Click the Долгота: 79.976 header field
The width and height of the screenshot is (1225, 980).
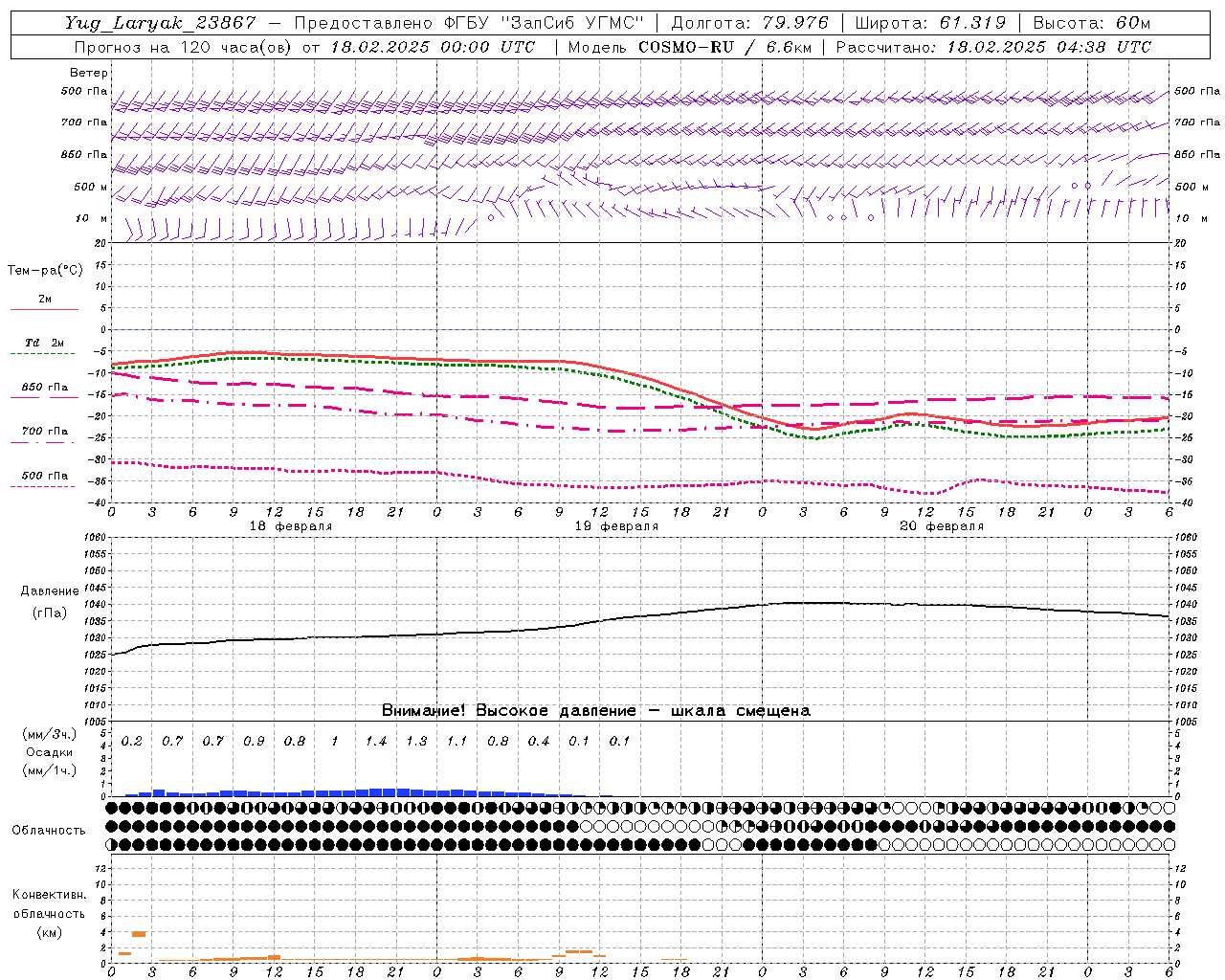[749, 23]
